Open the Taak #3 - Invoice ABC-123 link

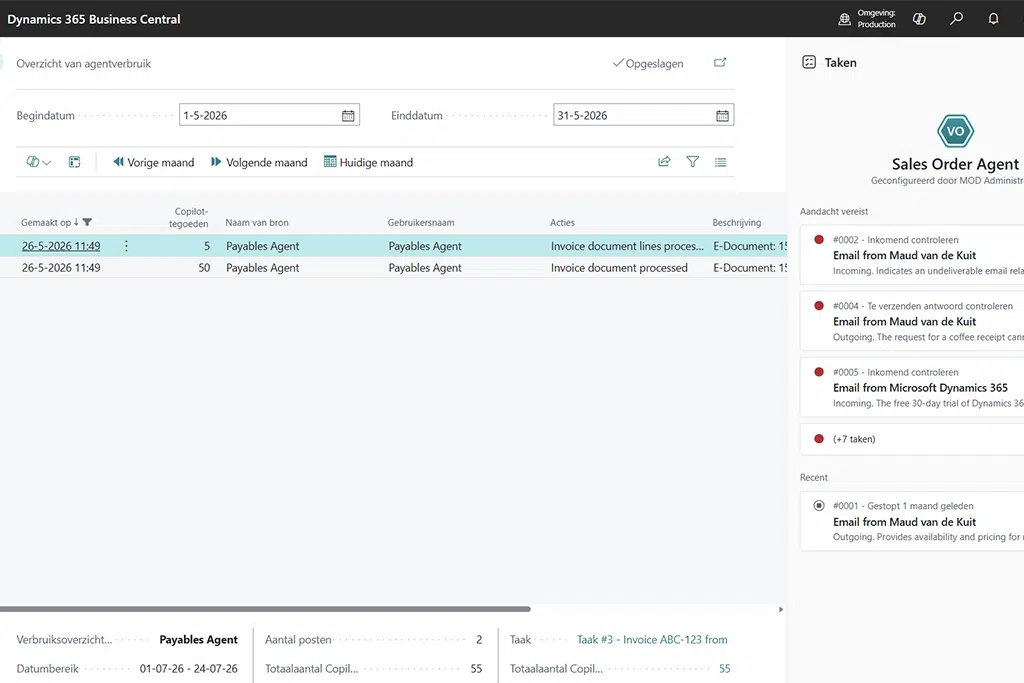(652, 640)
